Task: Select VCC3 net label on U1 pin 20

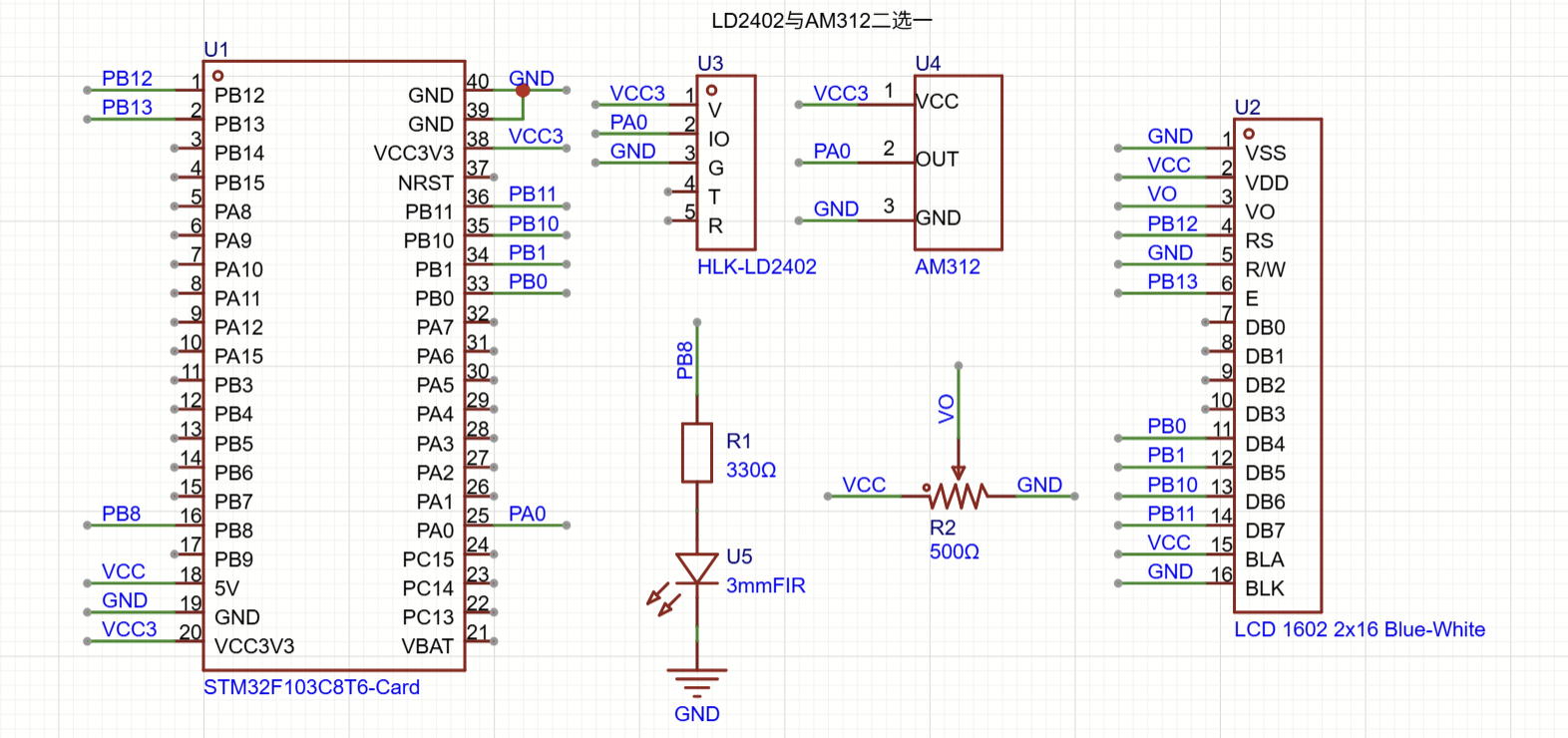Action: point(130,629)
